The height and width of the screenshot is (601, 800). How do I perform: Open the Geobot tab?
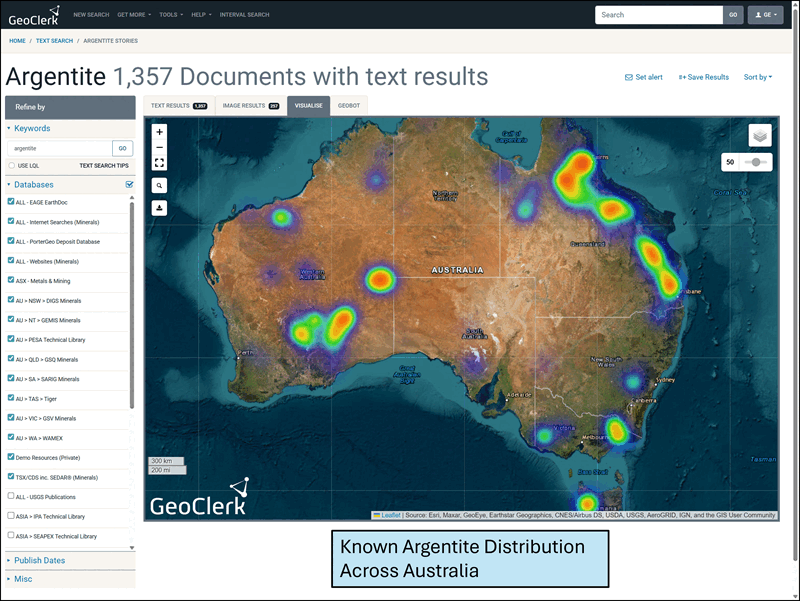click(349, 105)
